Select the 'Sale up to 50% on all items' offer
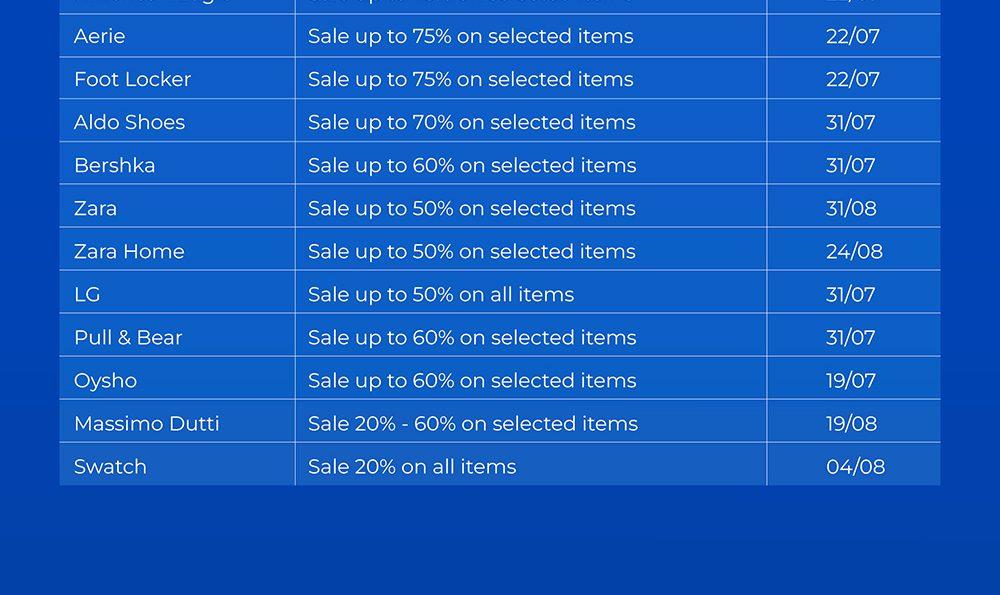This screenshot has width=1000, height=595. 441,294
